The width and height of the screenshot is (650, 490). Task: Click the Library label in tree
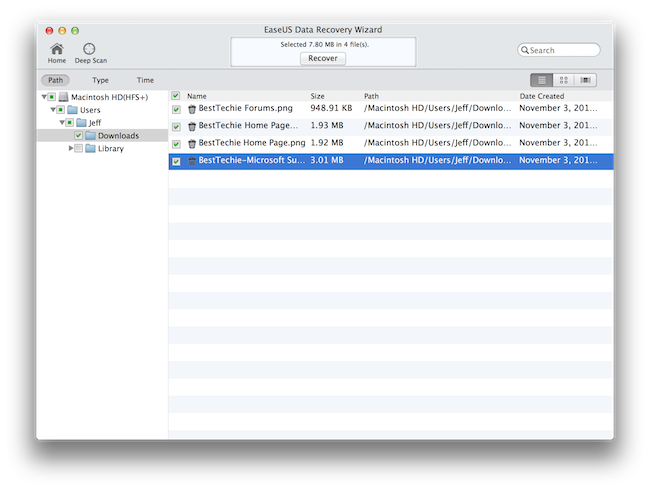[x=111, y=149]
